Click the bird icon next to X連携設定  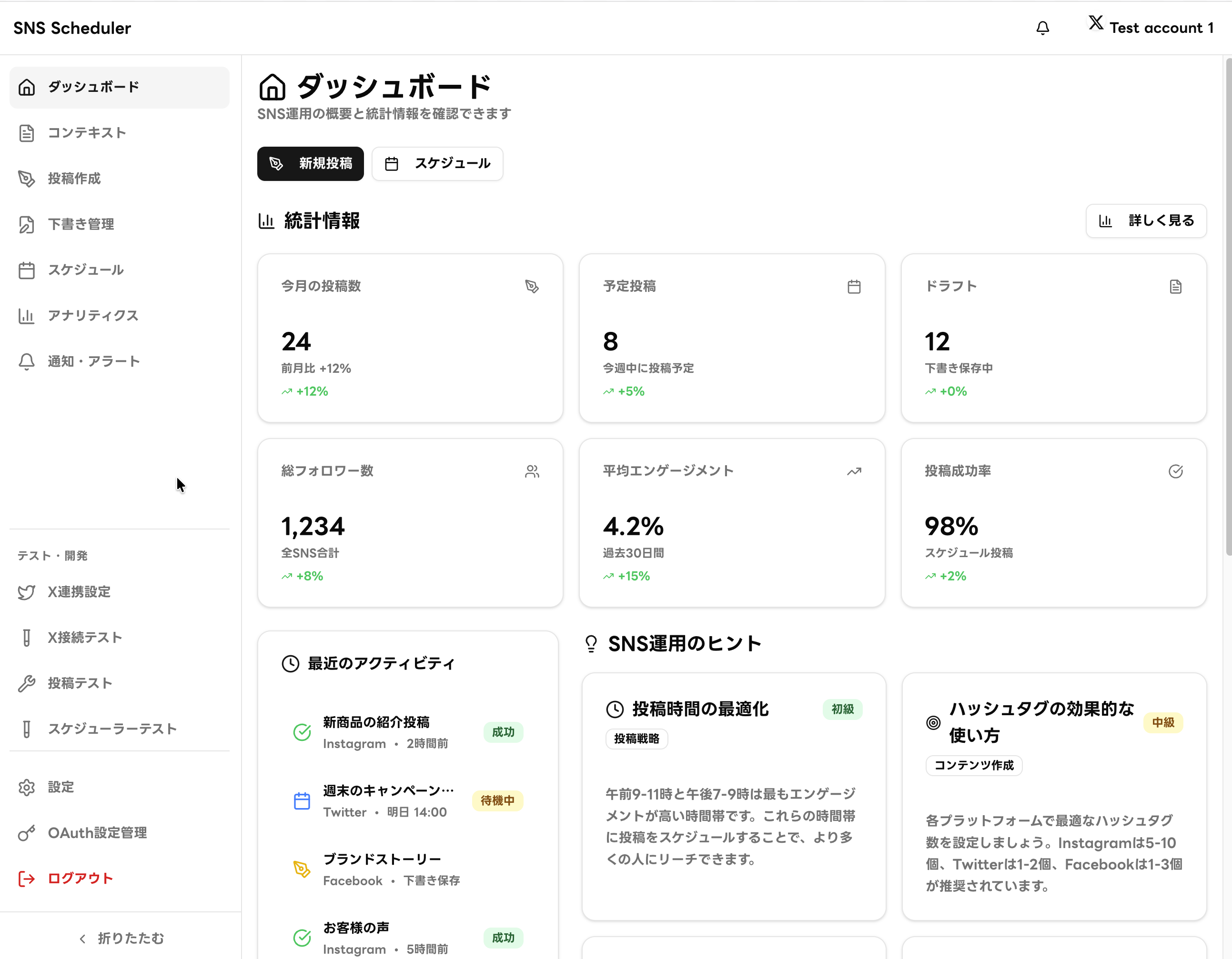point(27,592)
